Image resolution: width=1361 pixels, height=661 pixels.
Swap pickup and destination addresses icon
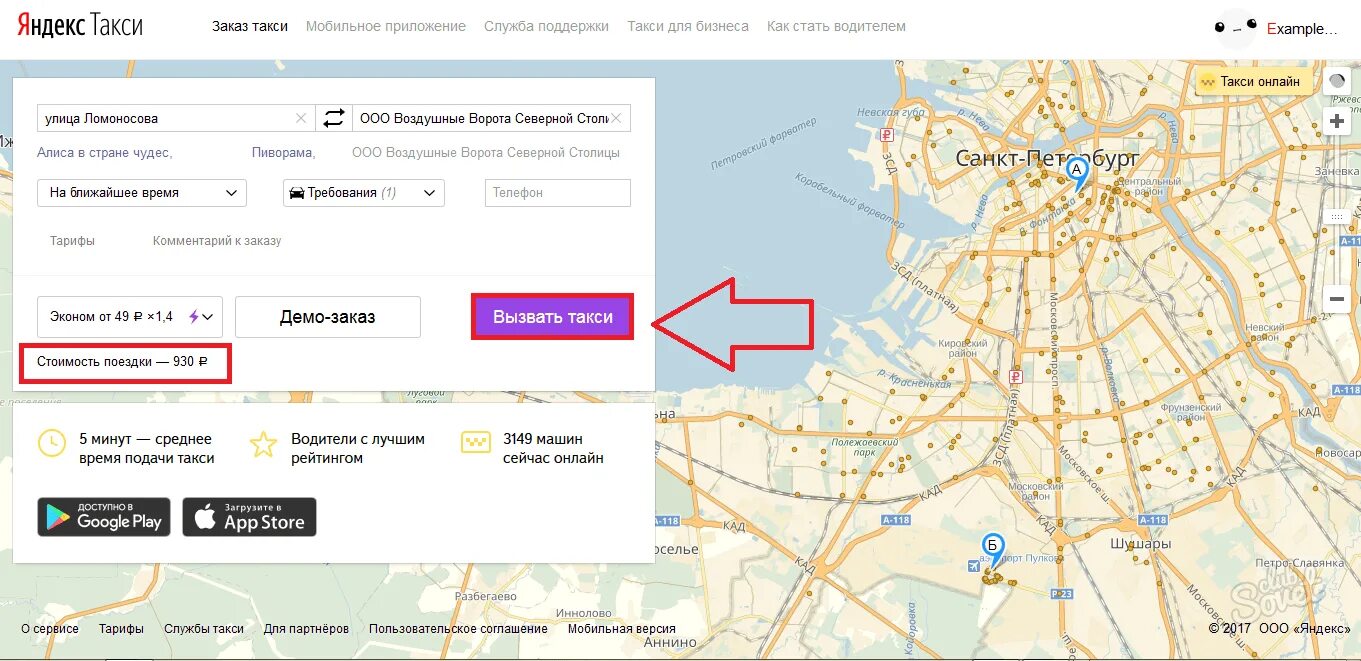(x=333, y=118)
